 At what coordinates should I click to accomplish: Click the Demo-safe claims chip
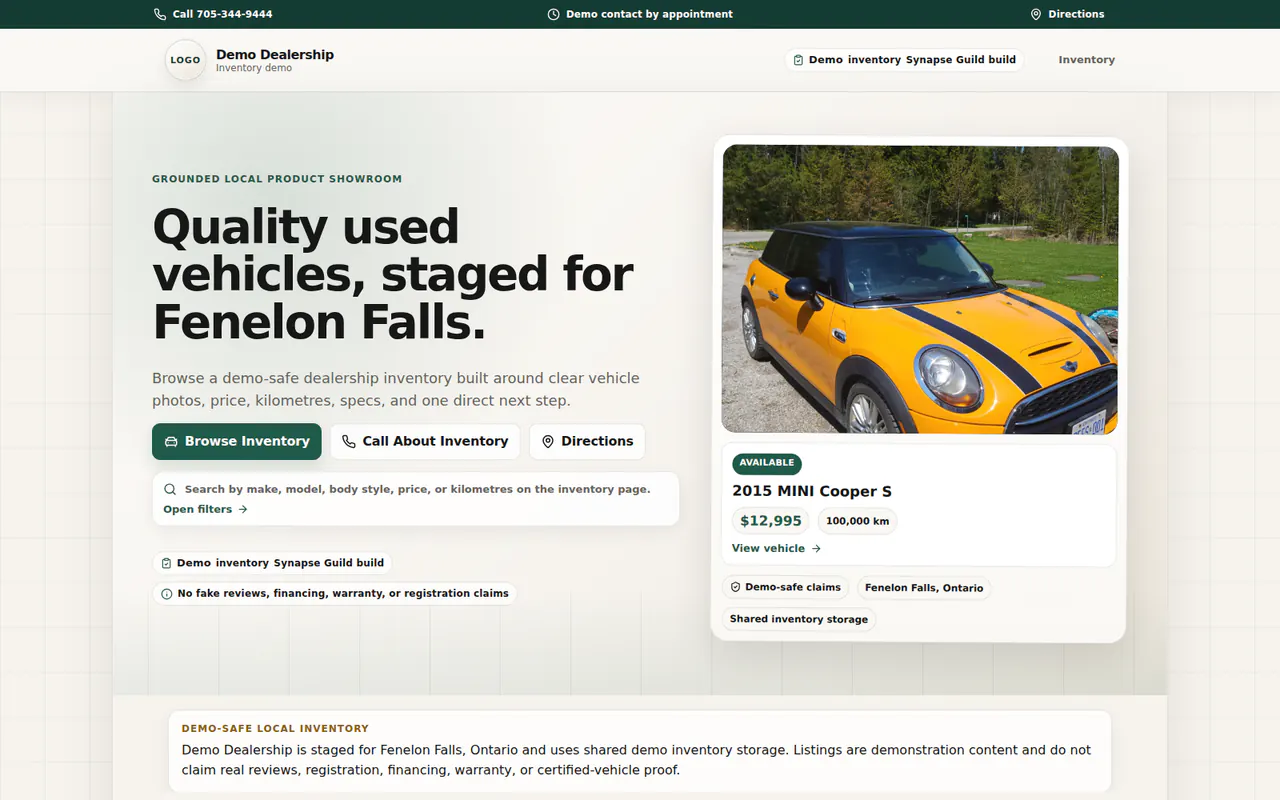click(x=785, y=588)
